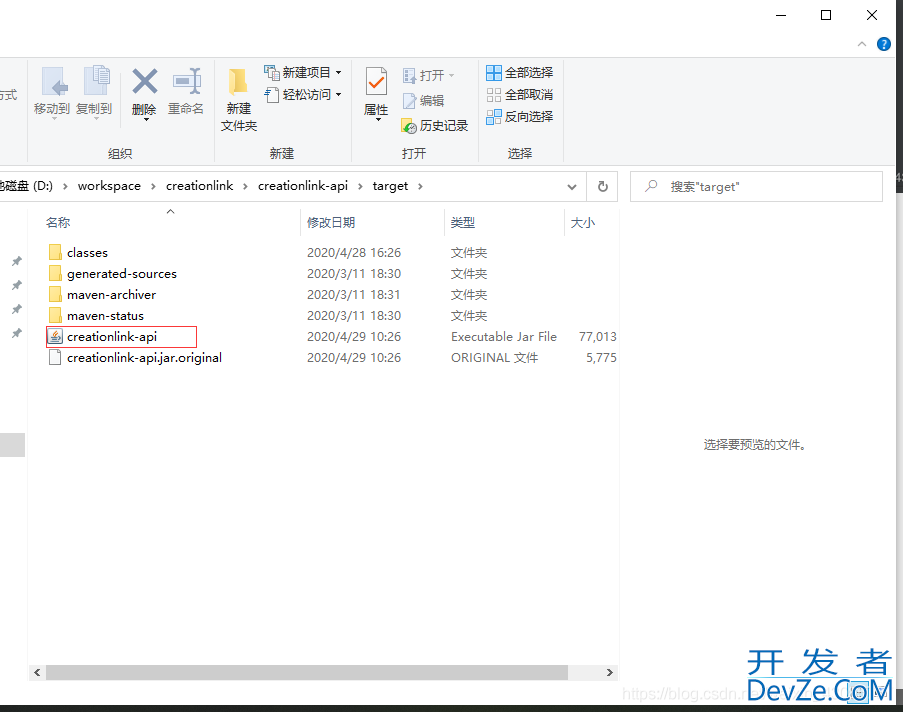Click the 删除 delete X icon
Image resolution: width=903 pixels, height=712 pixels.
pos(145,81)
